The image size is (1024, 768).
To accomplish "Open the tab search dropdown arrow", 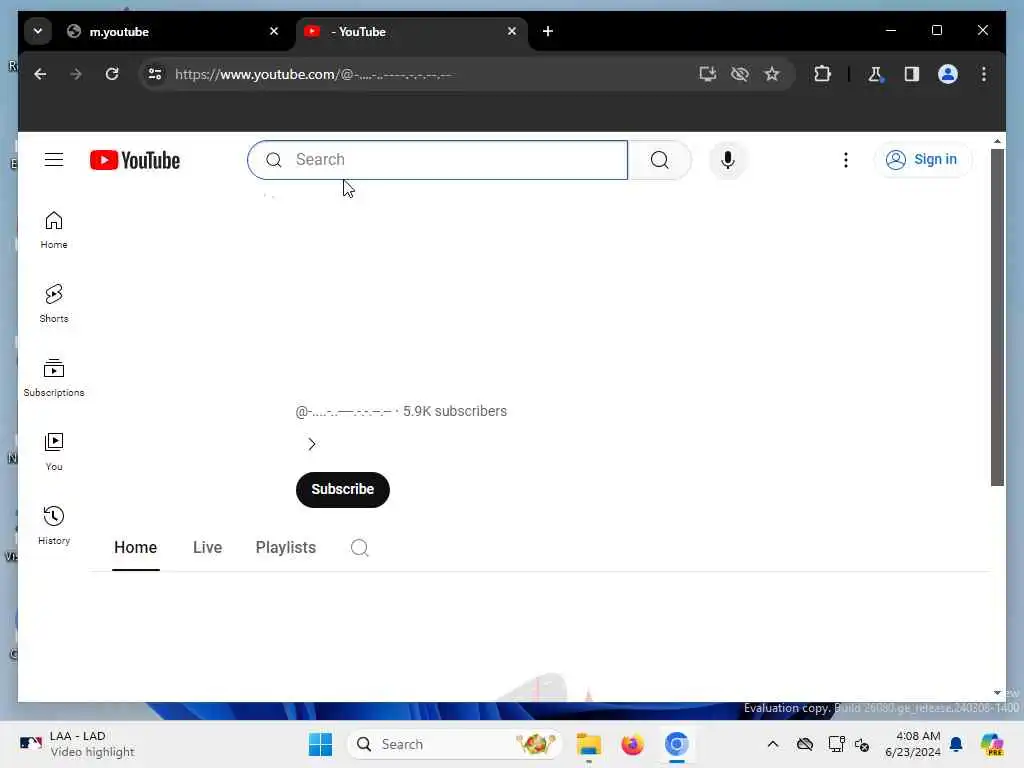I will click(x=38, y=31).
